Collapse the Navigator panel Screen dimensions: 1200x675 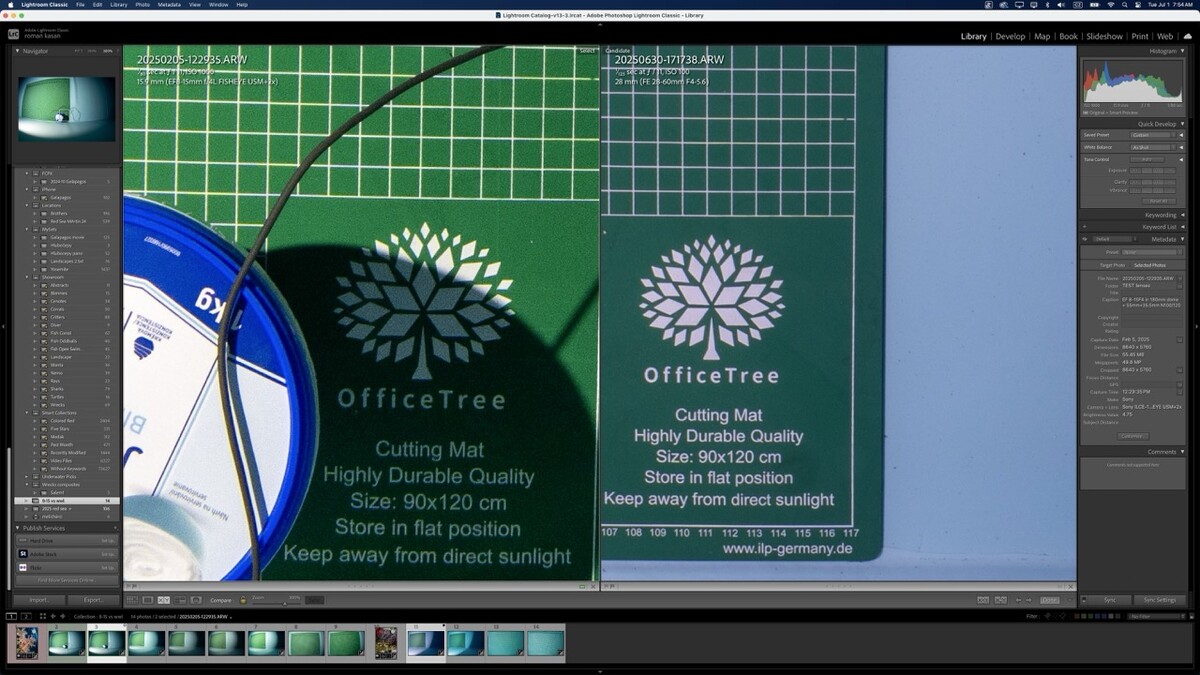[x=17, y=51]
